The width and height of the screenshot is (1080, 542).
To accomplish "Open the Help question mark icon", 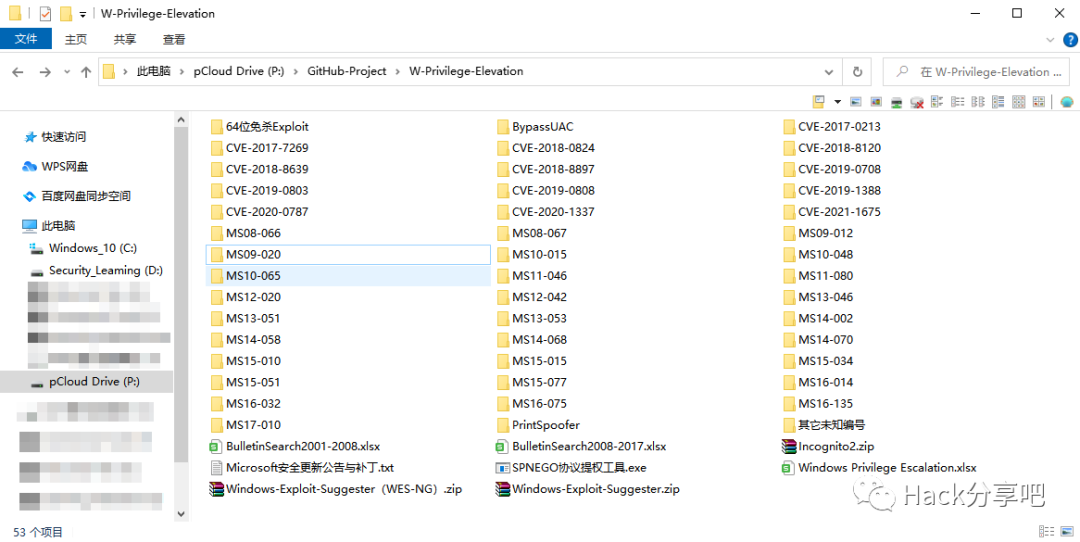I will 1068,39.
